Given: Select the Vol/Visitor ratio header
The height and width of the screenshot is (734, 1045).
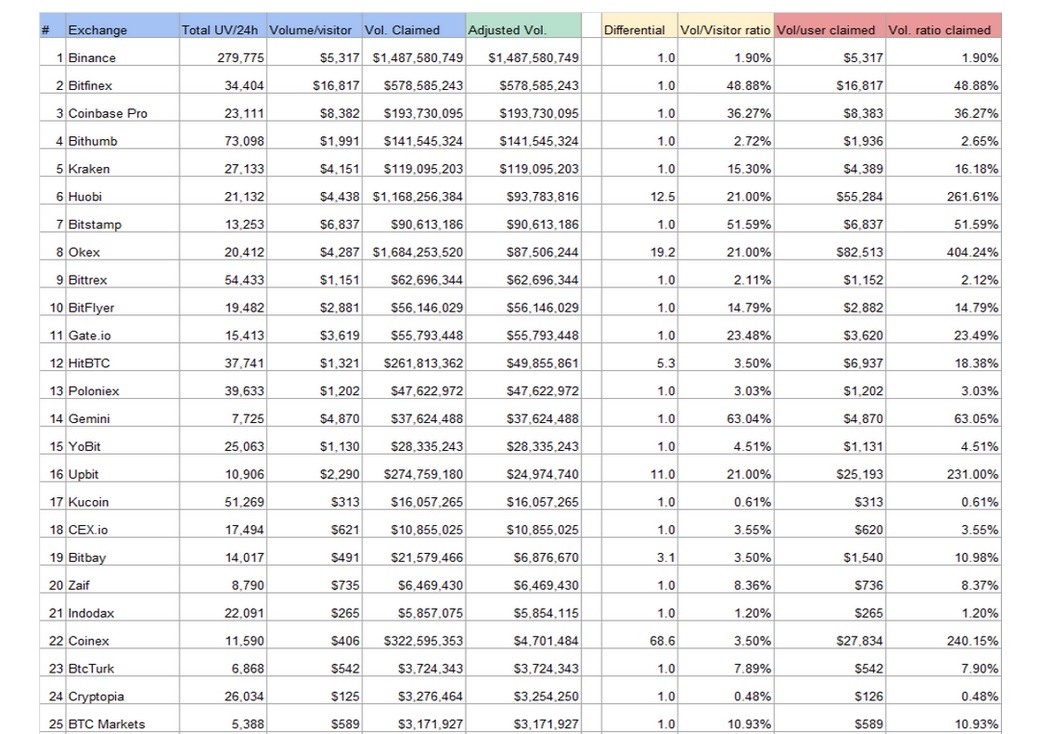Looking at the screenshot, I should click(725, 25).
